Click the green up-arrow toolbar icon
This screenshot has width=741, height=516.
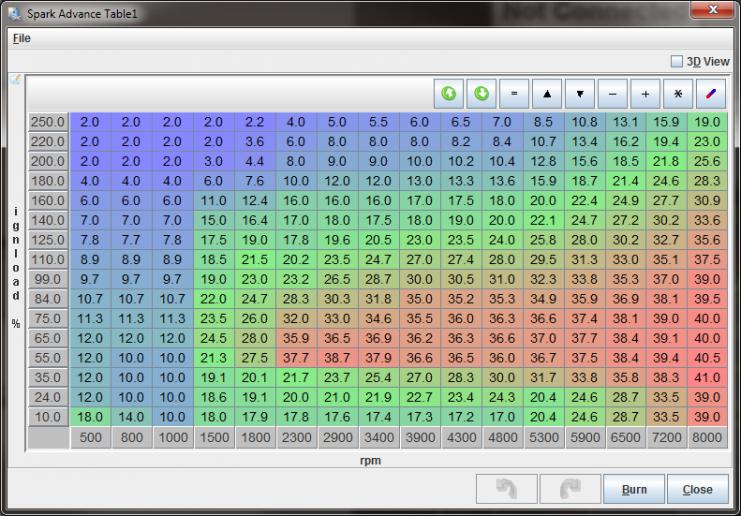pos(449,94)
